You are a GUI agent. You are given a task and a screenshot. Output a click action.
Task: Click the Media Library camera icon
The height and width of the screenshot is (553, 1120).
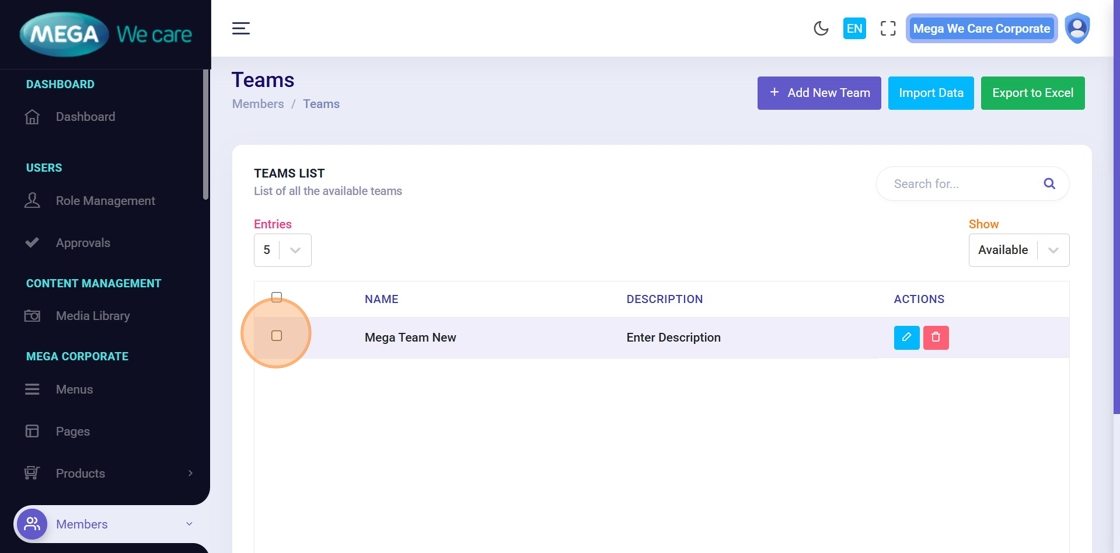tap(32, 316)
